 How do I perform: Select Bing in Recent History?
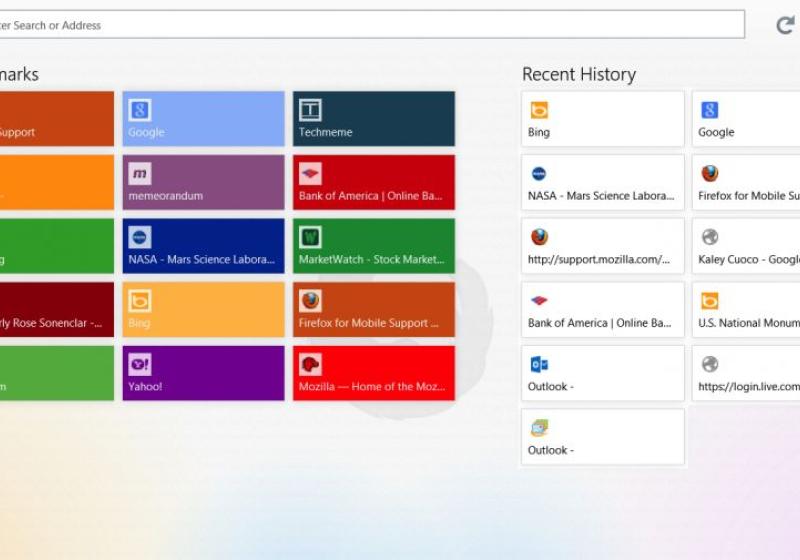(x=602, y=119)
